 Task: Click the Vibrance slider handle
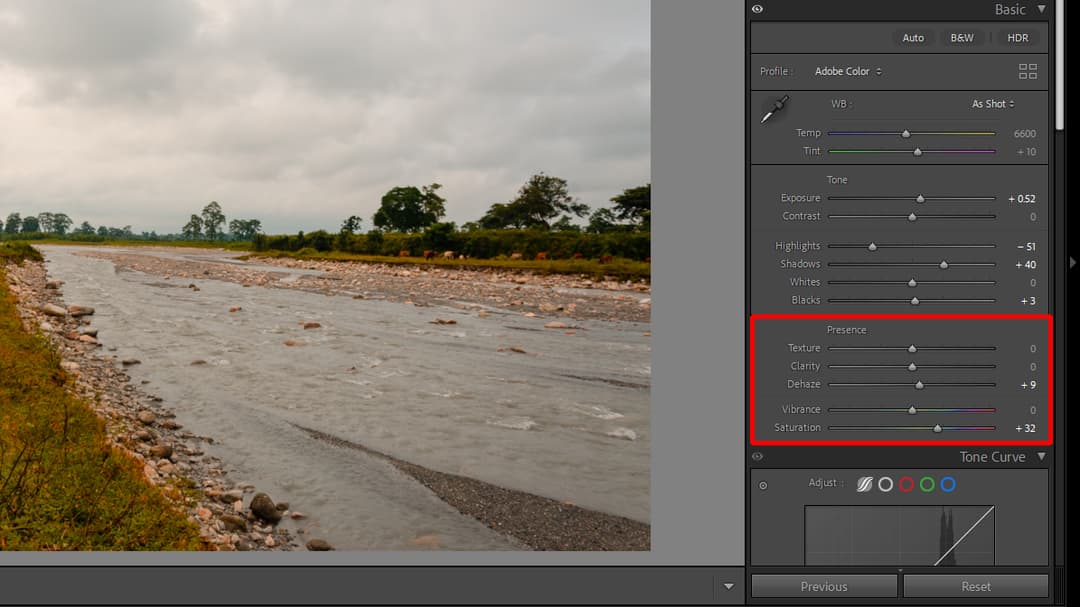[x=912, y=410]
